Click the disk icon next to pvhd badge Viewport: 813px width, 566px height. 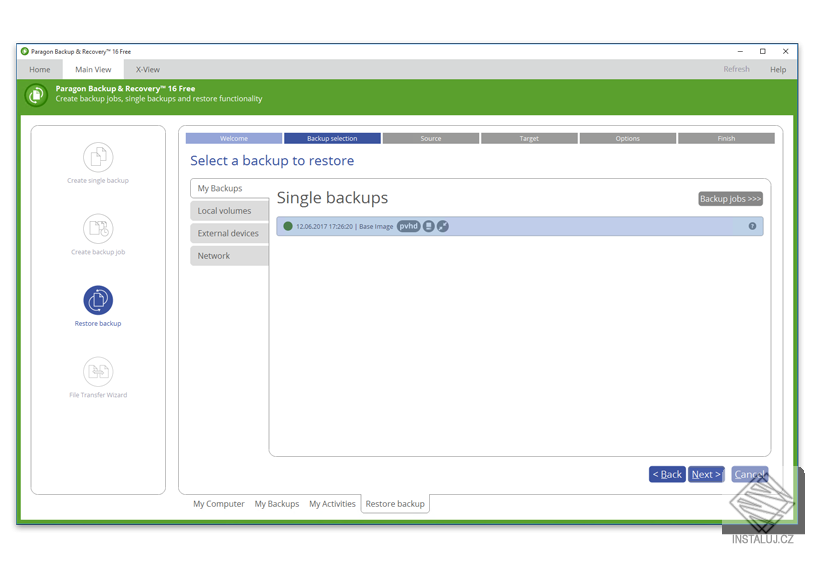coord(428,226)
